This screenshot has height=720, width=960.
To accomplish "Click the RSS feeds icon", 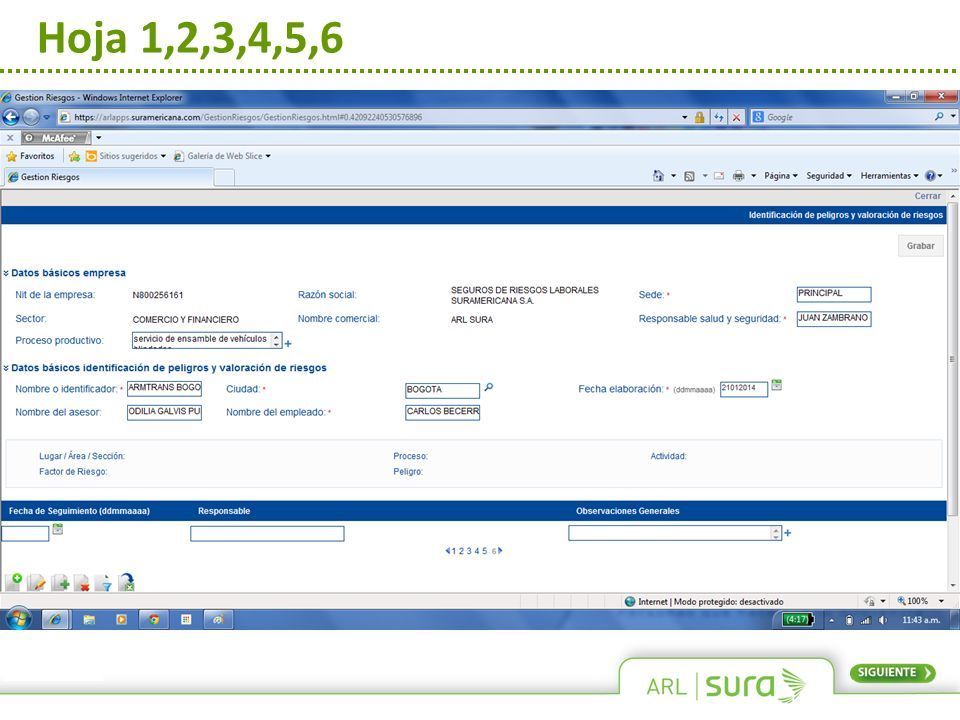I will point(689,176).
